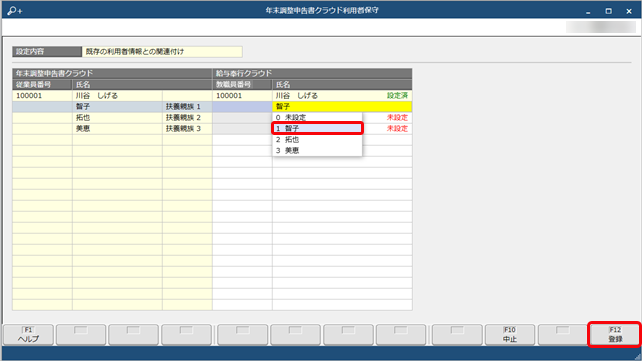Click 川谷 しげる in 給与奉行クラウド column
Viewport: 642px width, 361px height.
point(296,96)
